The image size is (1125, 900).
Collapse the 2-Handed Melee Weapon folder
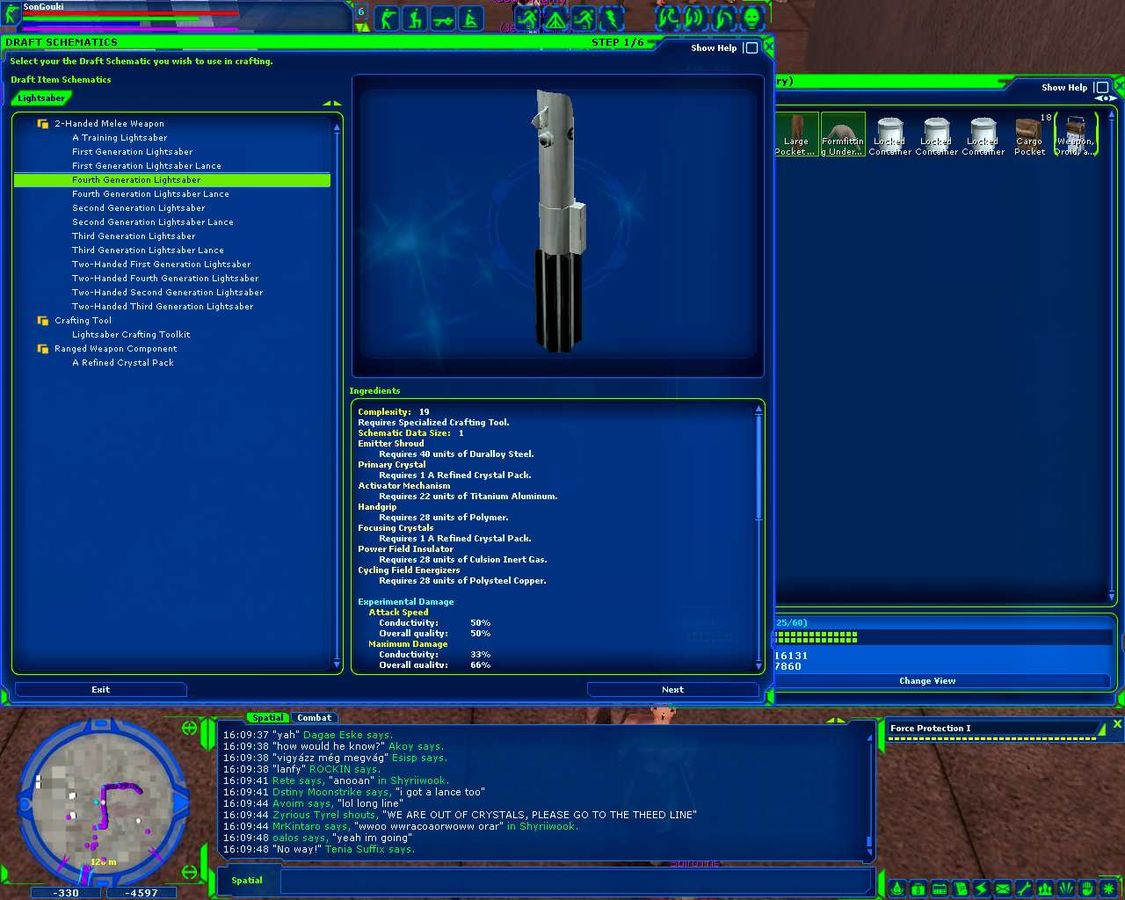pos(43,124)
